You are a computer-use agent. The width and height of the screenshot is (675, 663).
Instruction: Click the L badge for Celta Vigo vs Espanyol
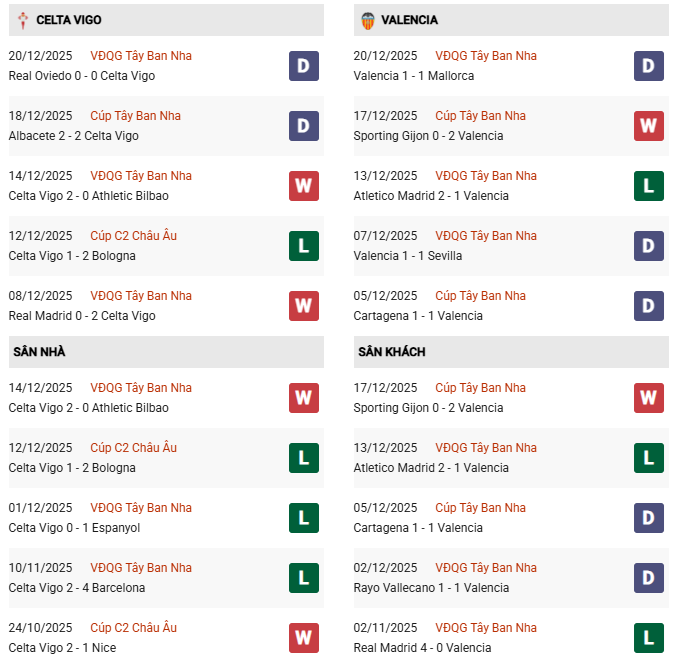click(x=304, y=518)
